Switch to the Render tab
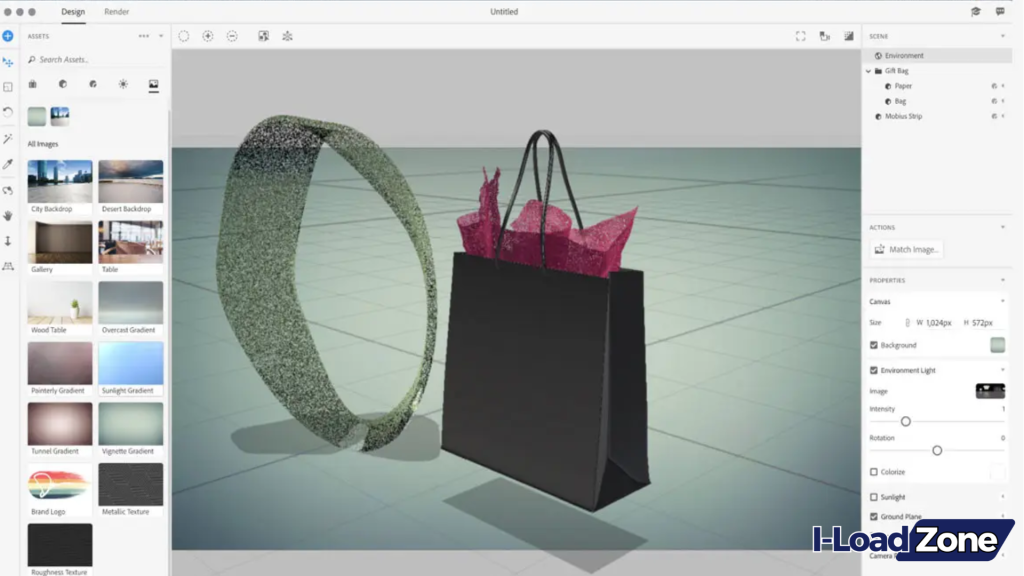Screen dimensions: 1024x576 [116, 11]
